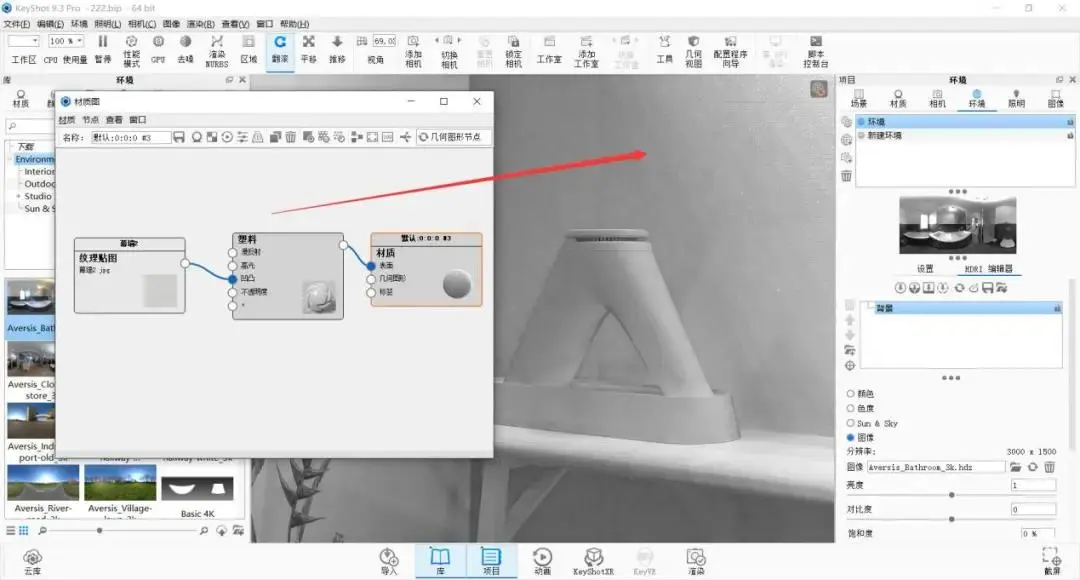This screenshot has width=1080, height=580.
Task: Click material name field 默认:0:0:0 #3
Action: point(131,138)
